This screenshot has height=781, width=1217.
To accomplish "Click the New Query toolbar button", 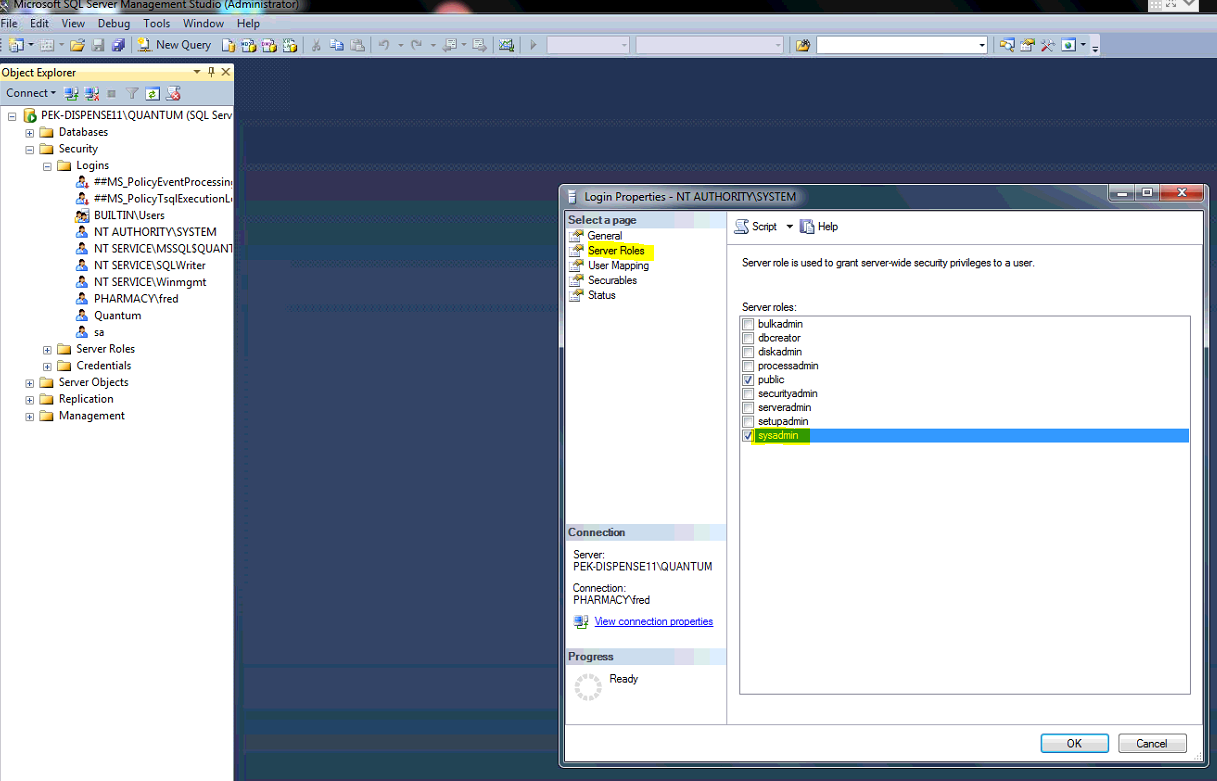I will [x=175, y=45].
